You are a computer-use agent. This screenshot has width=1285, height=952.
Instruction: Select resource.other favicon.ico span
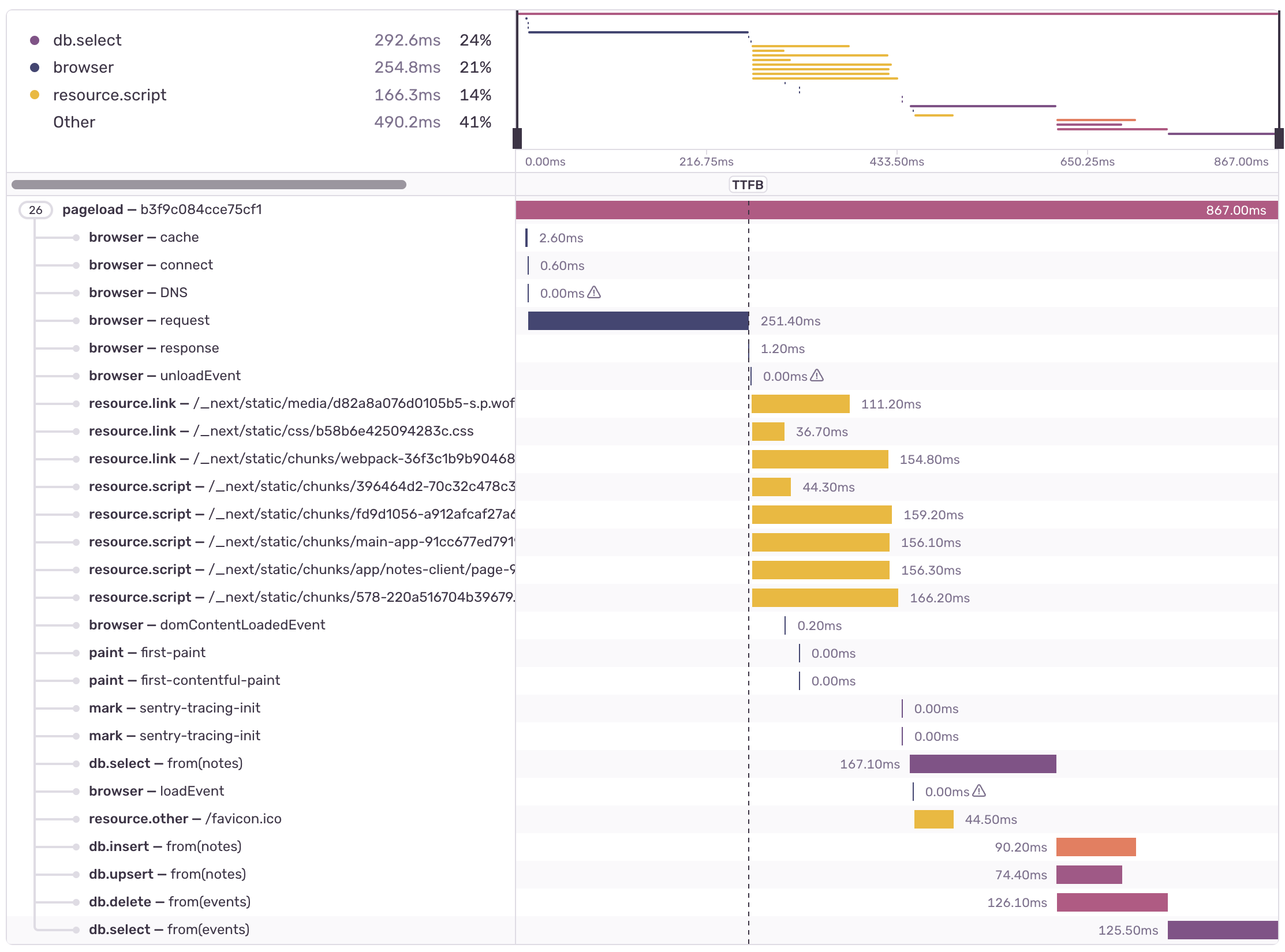(x=185, y=819)
